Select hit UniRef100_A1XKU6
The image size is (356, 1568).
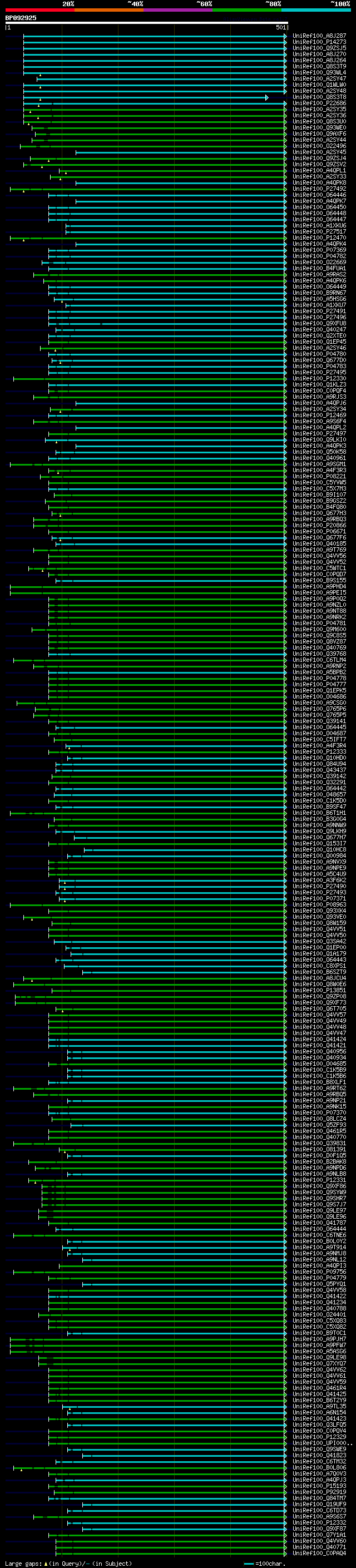[x=319, y=226]
